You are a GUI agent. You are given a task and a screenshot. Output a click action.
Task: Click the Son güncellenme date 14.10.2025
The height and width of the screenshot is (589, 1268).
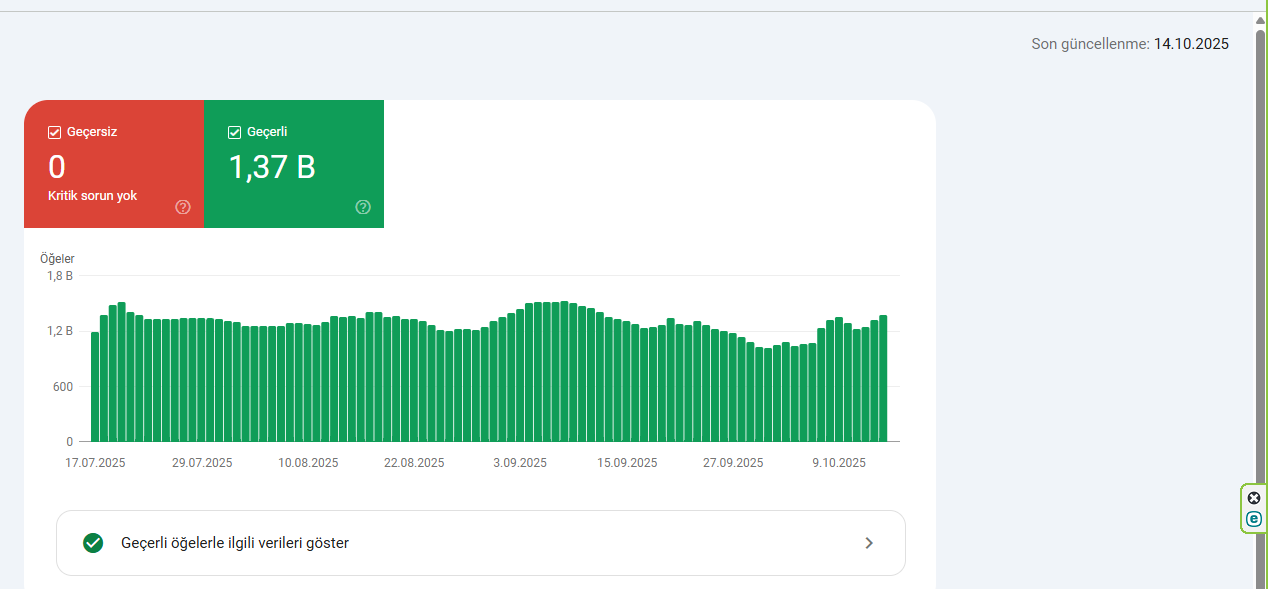(x=1191, y=44)
